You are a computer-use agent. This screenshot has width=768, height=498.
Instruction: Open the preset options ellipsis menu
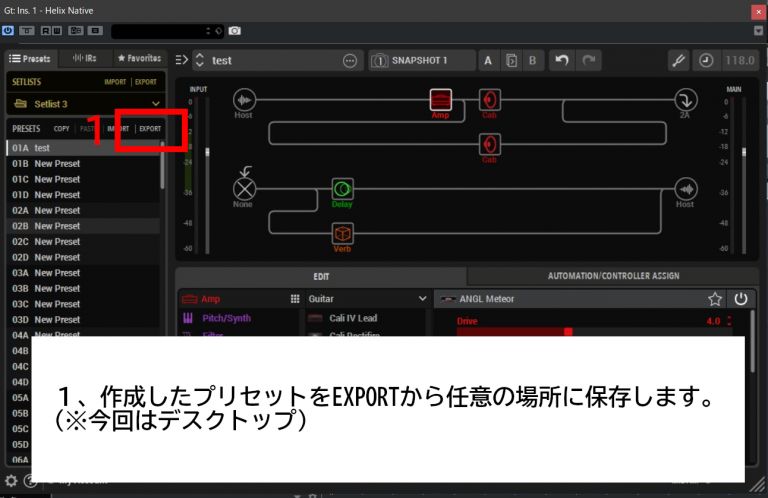coord(350,61)
